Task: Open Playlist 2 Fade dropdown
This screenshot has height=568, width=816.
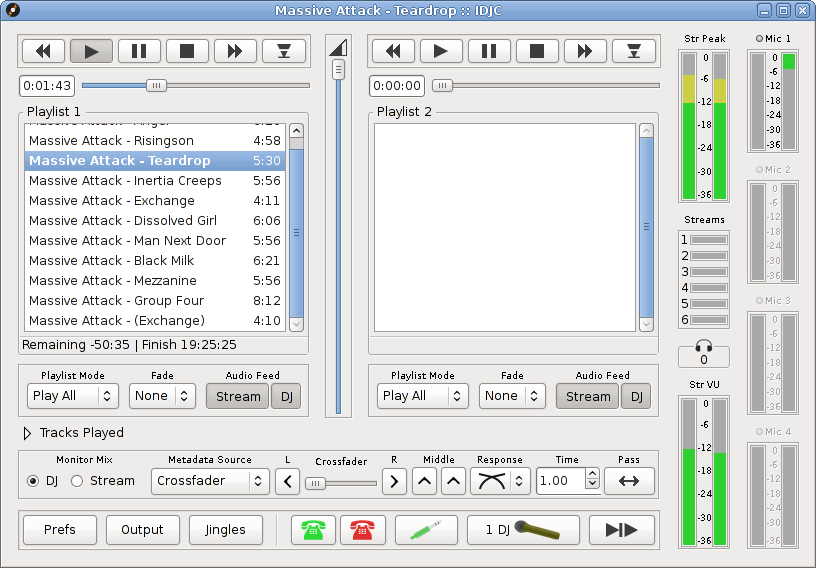Action: coord(512,396)
